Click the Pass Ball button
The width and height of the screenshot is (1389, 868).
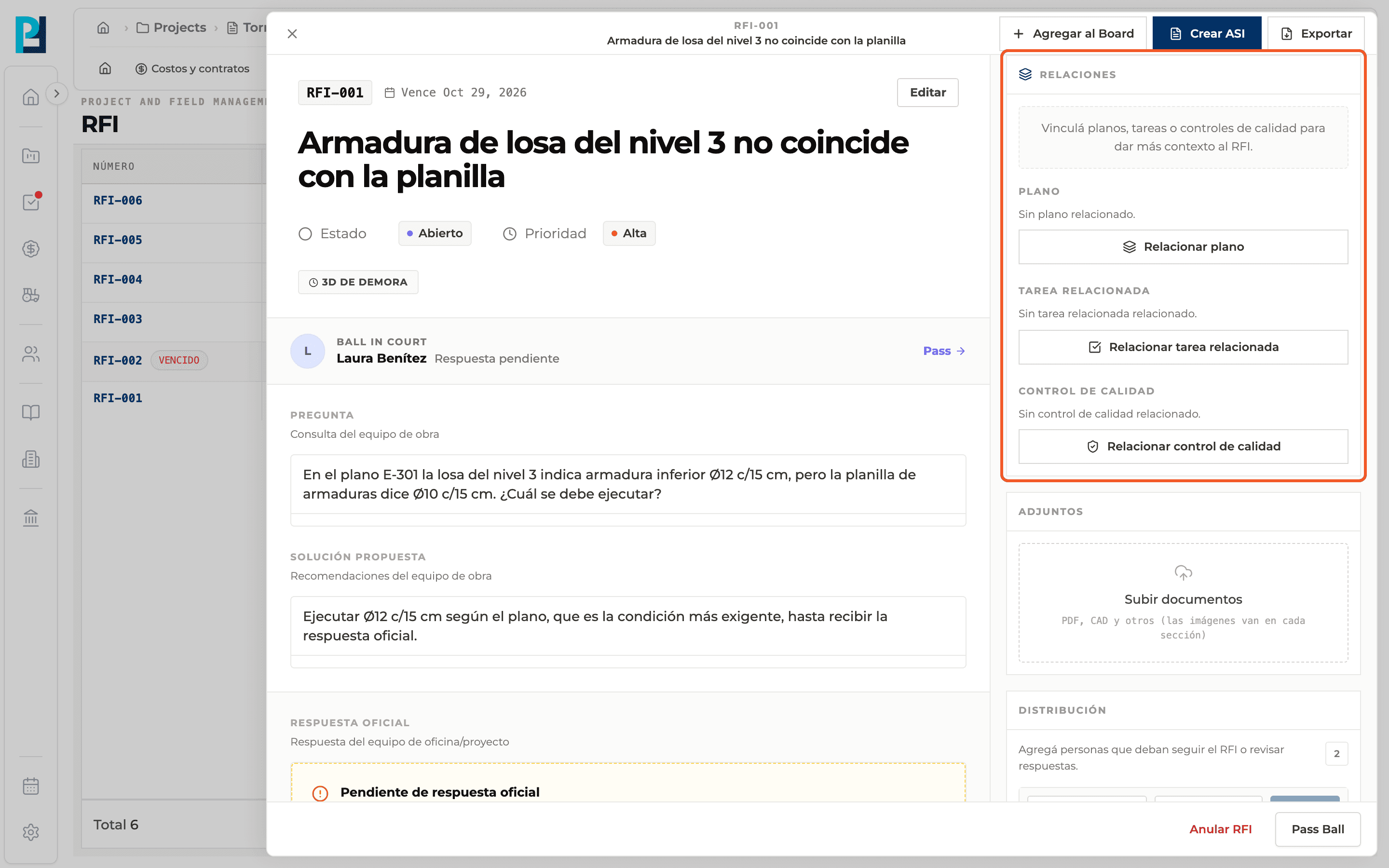click(x=1317, y=829)
